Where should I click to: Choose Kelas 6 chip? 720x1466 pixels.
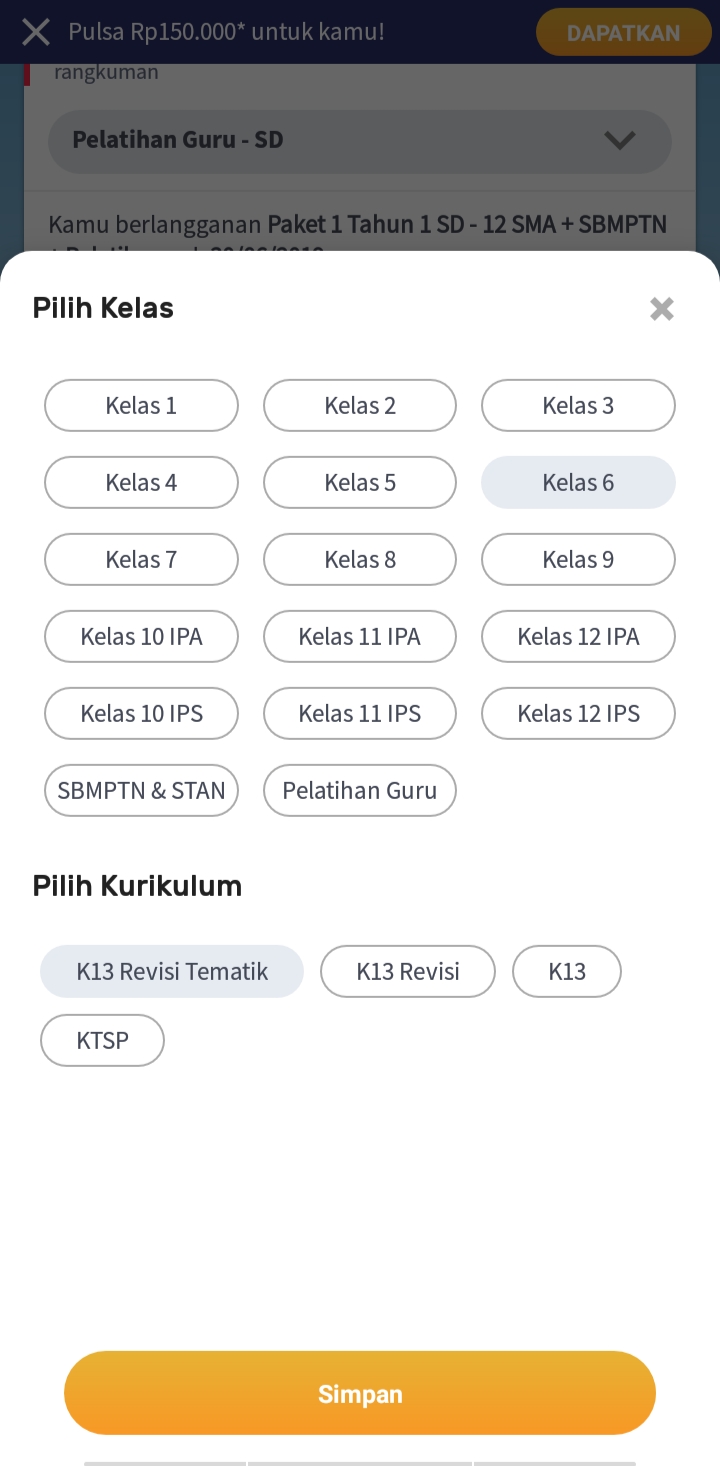pos(578,482)
